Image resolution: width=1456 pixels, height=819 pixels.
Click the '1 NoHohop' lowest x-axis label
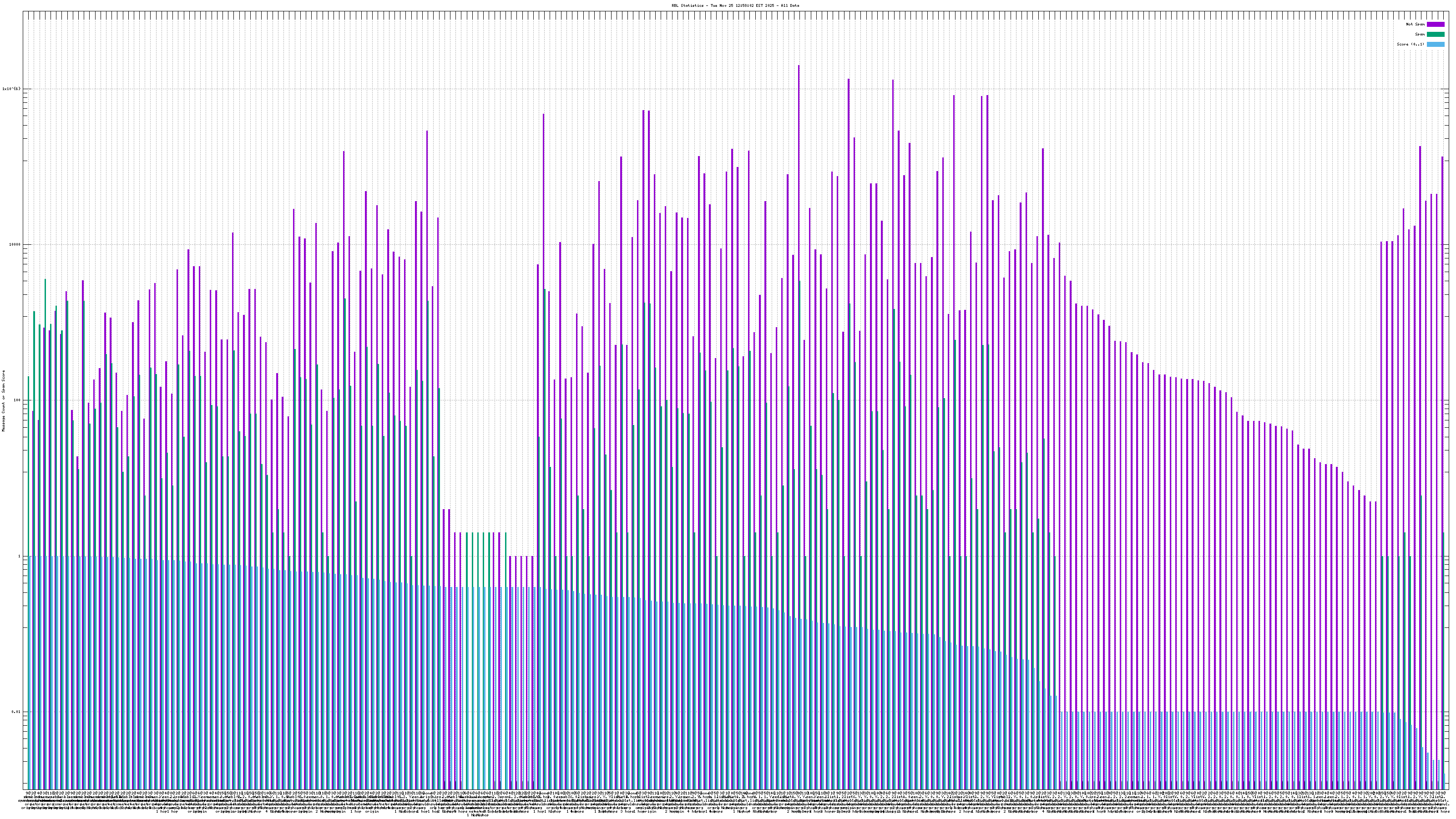(x=478, y=816)
